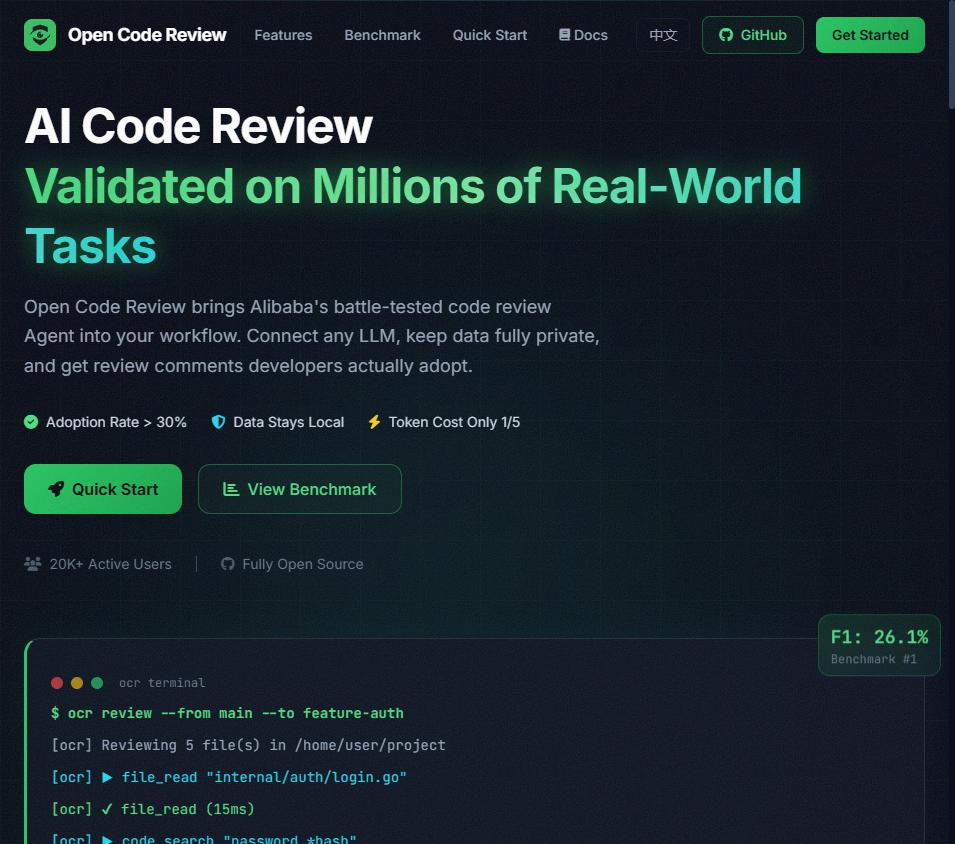The width and height of the screenshot is (955, 844).
Task: Click the "Adoption Rate > 30%" text
Action: coord(116,422)
